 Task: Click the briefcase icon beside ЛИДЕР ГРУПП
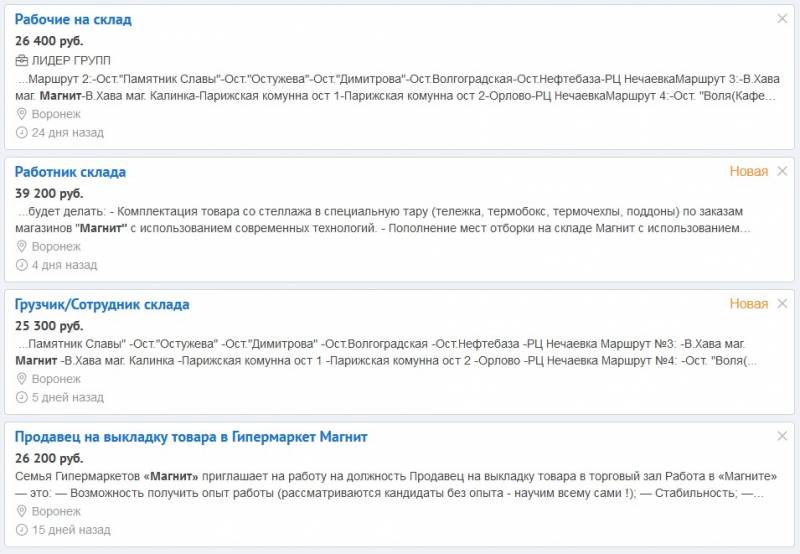[x=21, y=61]
